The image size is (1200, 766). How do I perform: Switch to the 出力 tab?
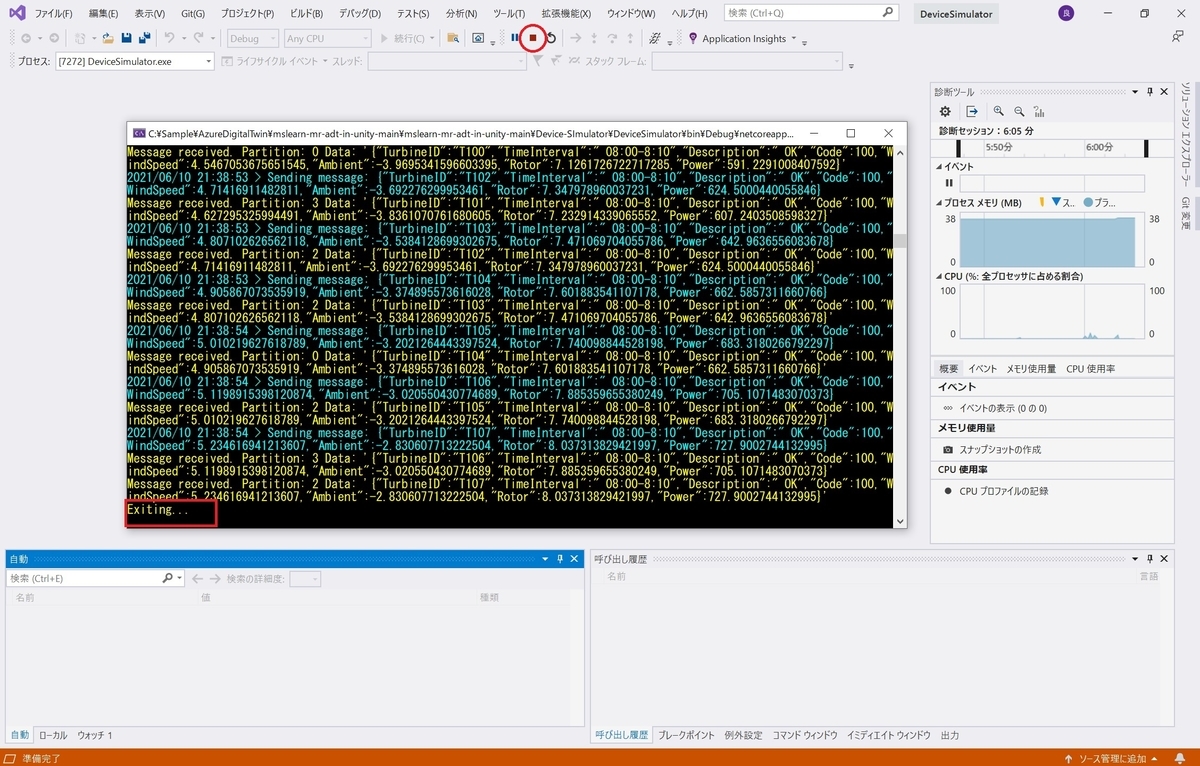point(950,735)
